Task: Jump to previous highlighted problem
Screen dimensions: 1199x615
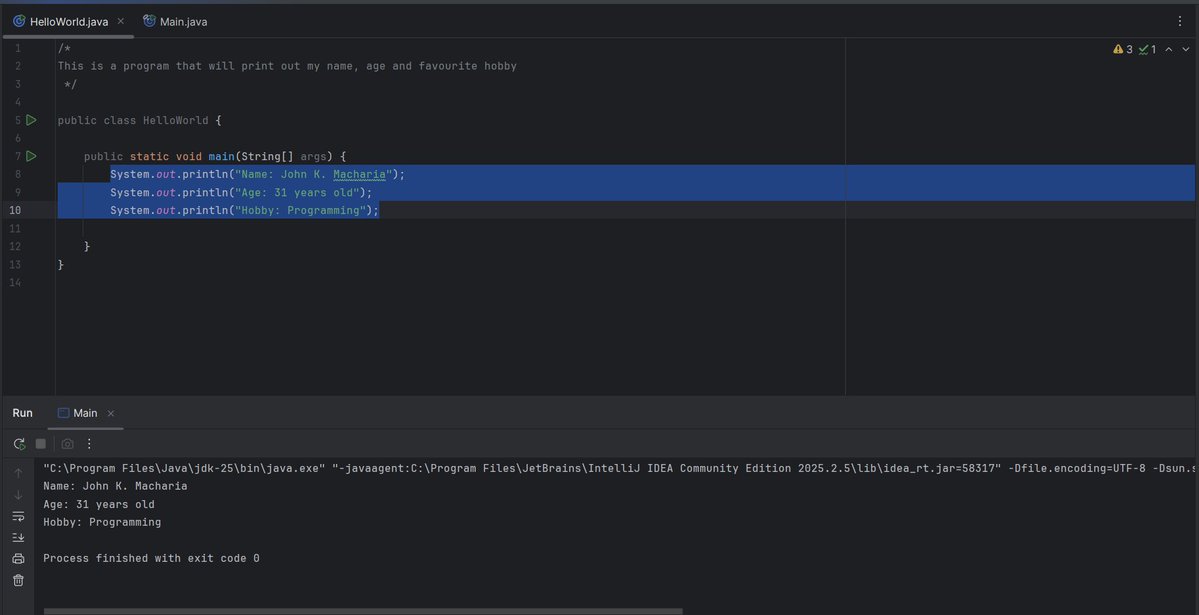Action: pyautogui.click(x=1168, y=48)
